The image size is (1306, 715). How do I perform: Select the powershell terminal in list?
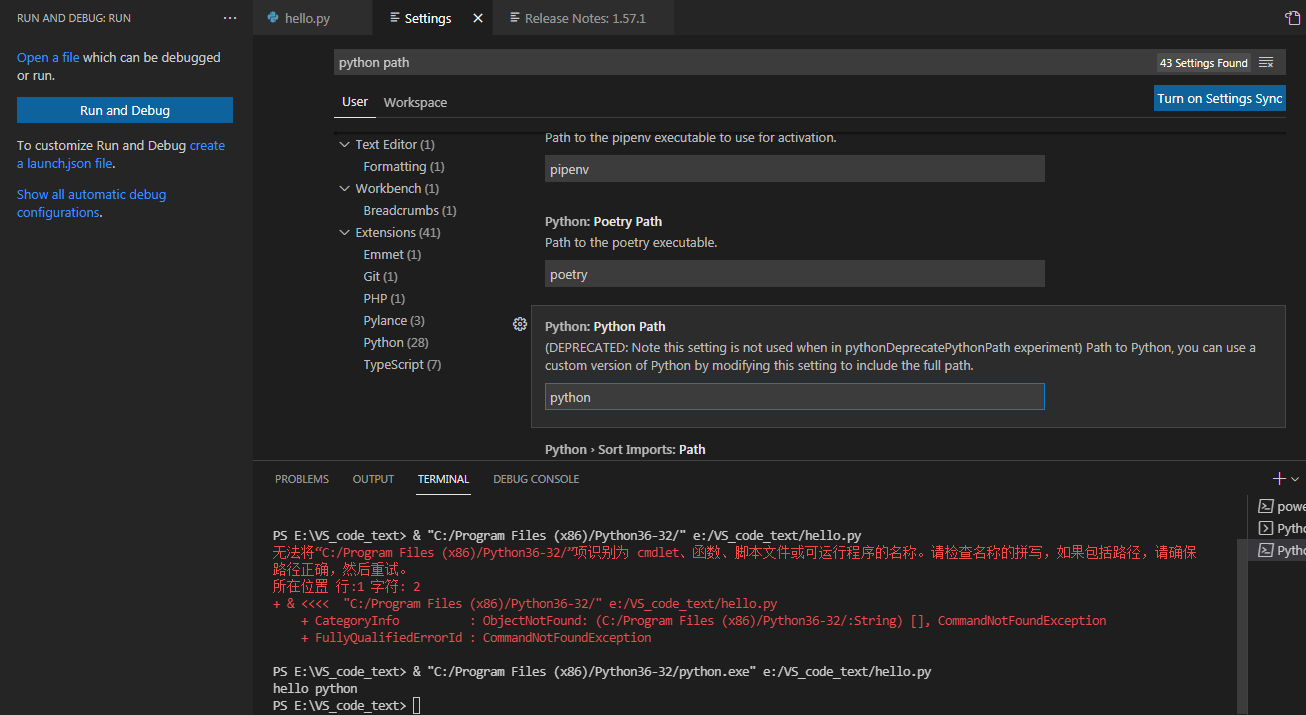click(x=1281, y=506)
